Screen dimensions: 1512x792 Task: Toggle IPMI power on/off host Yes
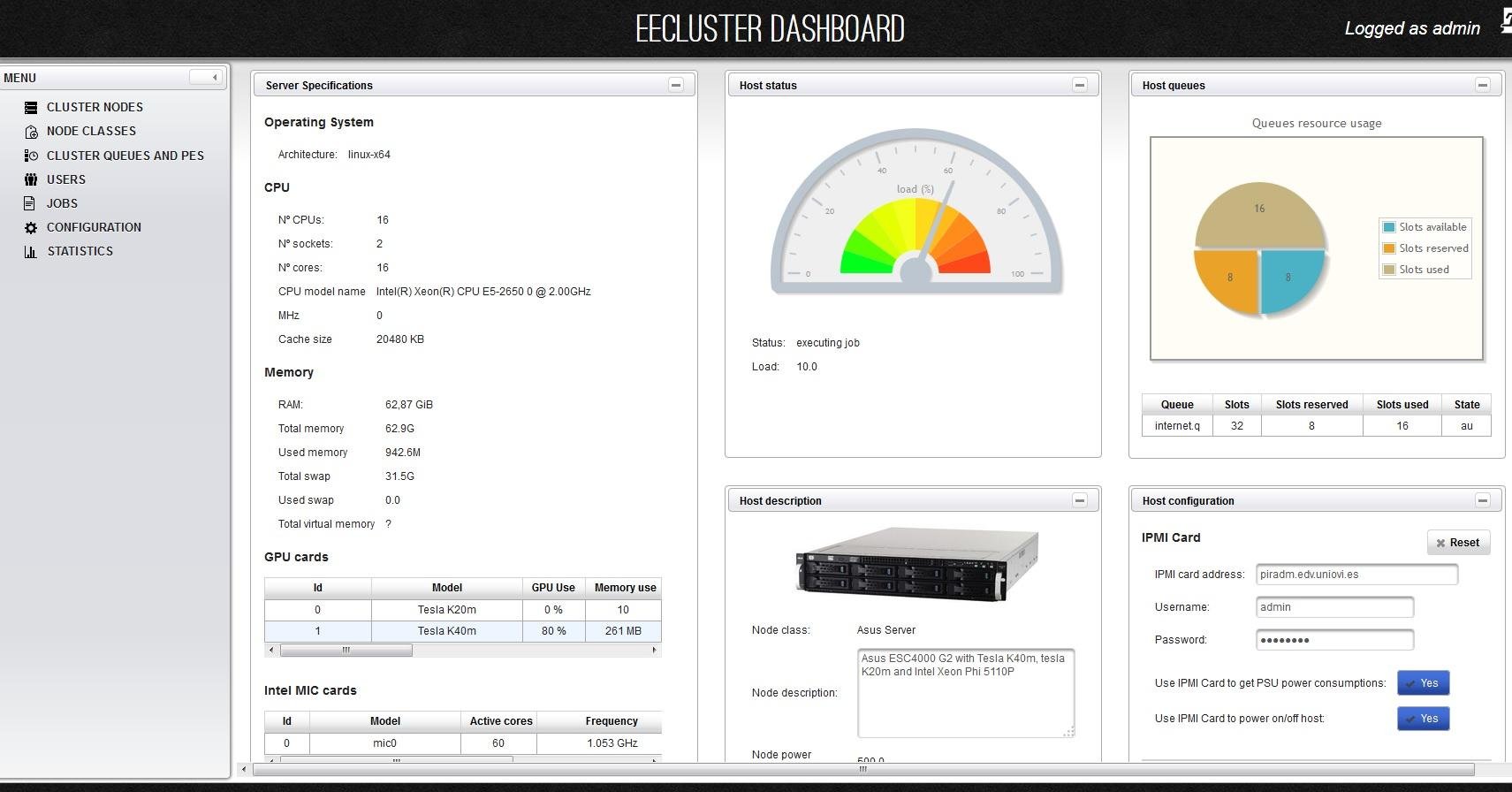(1423, 719)
